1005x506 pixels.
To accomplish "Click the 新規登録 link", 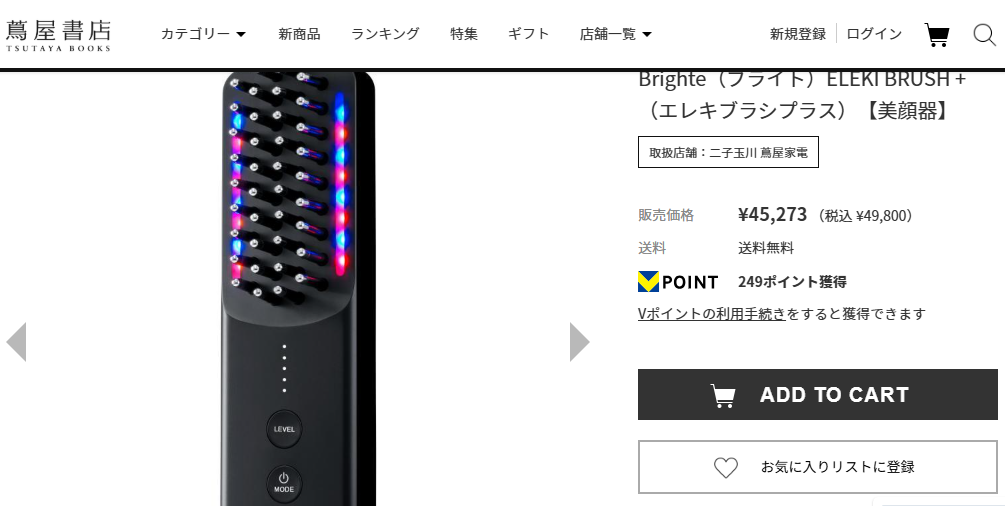I will [798, 34].
